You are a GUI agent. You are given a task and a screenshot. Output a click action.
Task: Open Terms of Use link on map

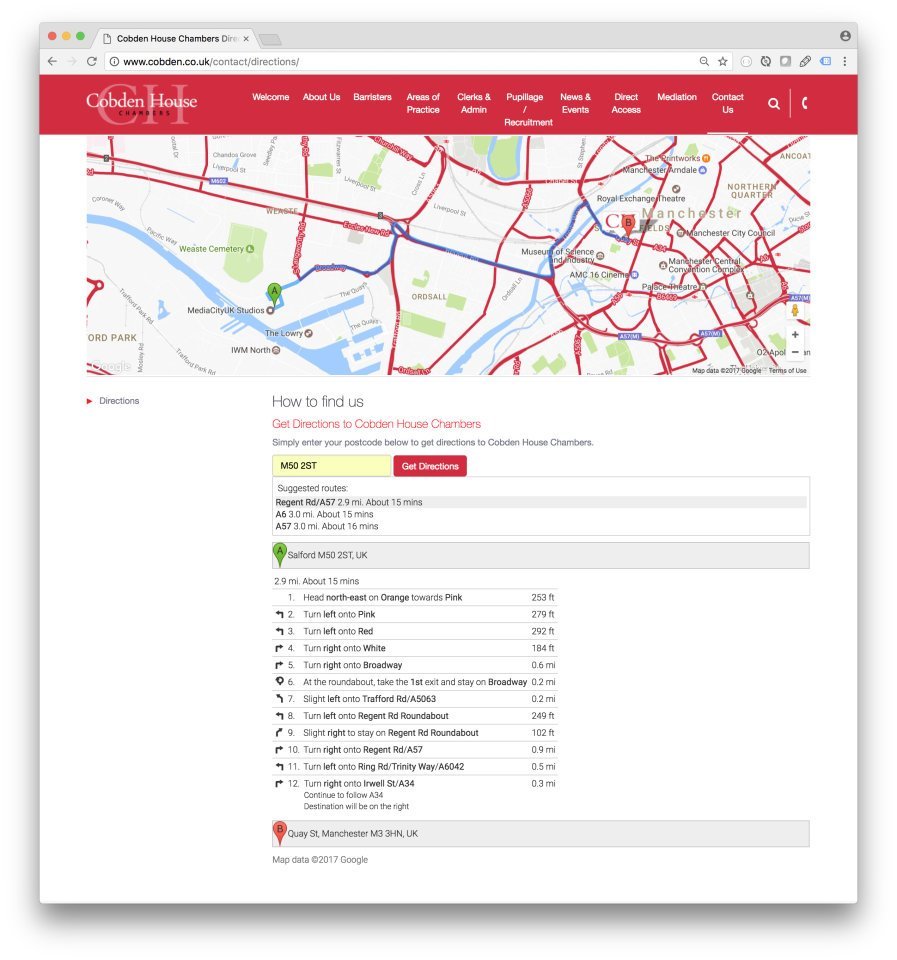[x=787, y=371]
